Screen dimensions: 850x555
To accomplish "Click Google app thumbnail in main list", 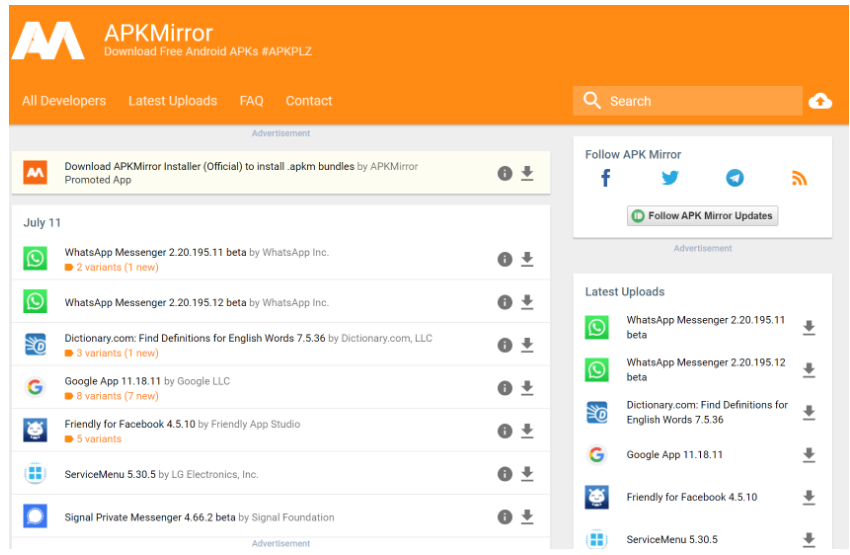I will point(35,388).
